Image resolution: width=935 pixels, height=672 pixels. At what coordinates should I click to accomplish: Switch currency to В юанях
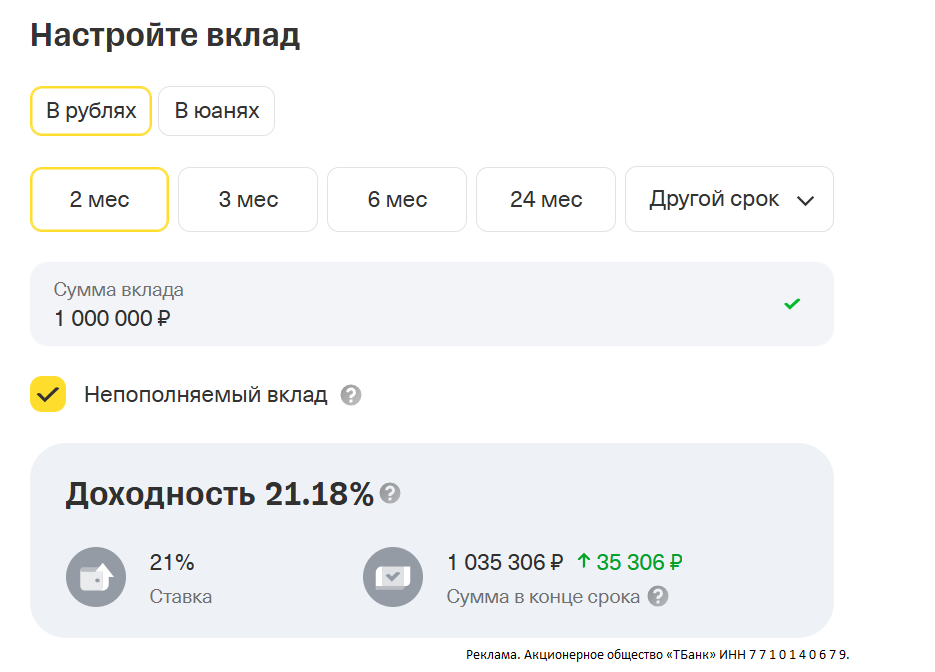pyautogui.click(x=216, y=110)
